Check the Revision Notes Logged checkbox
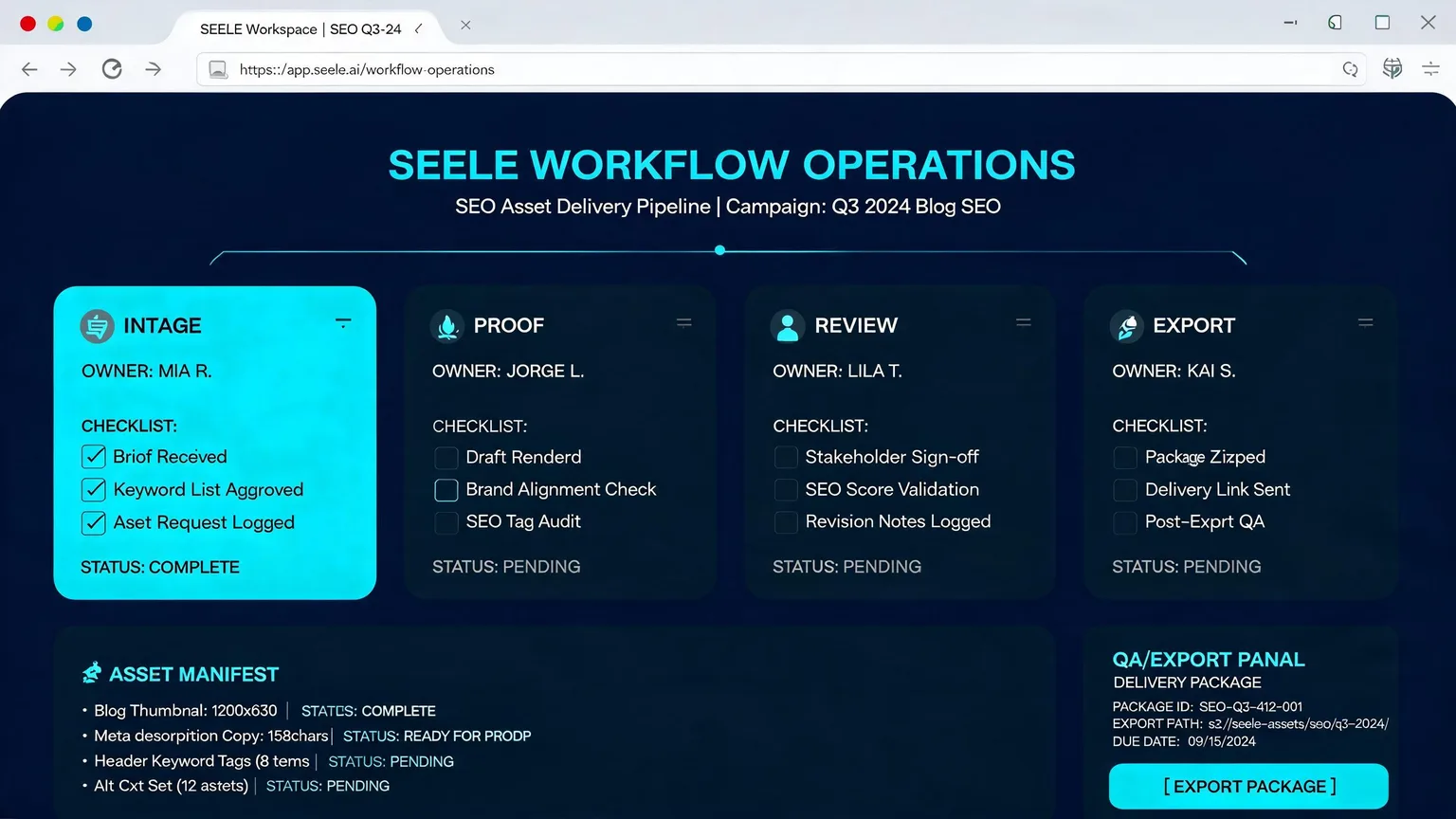 pos(786,522)
